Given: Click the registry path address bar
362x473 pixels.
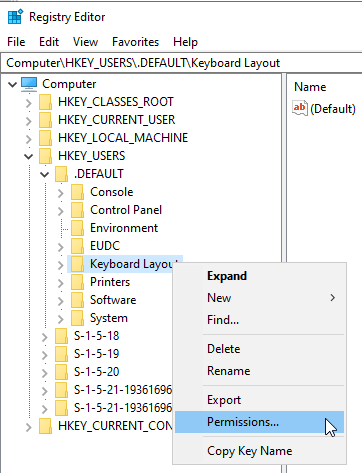Looking at the screenshot, I should pyautogui.click(x=182, y=63).
